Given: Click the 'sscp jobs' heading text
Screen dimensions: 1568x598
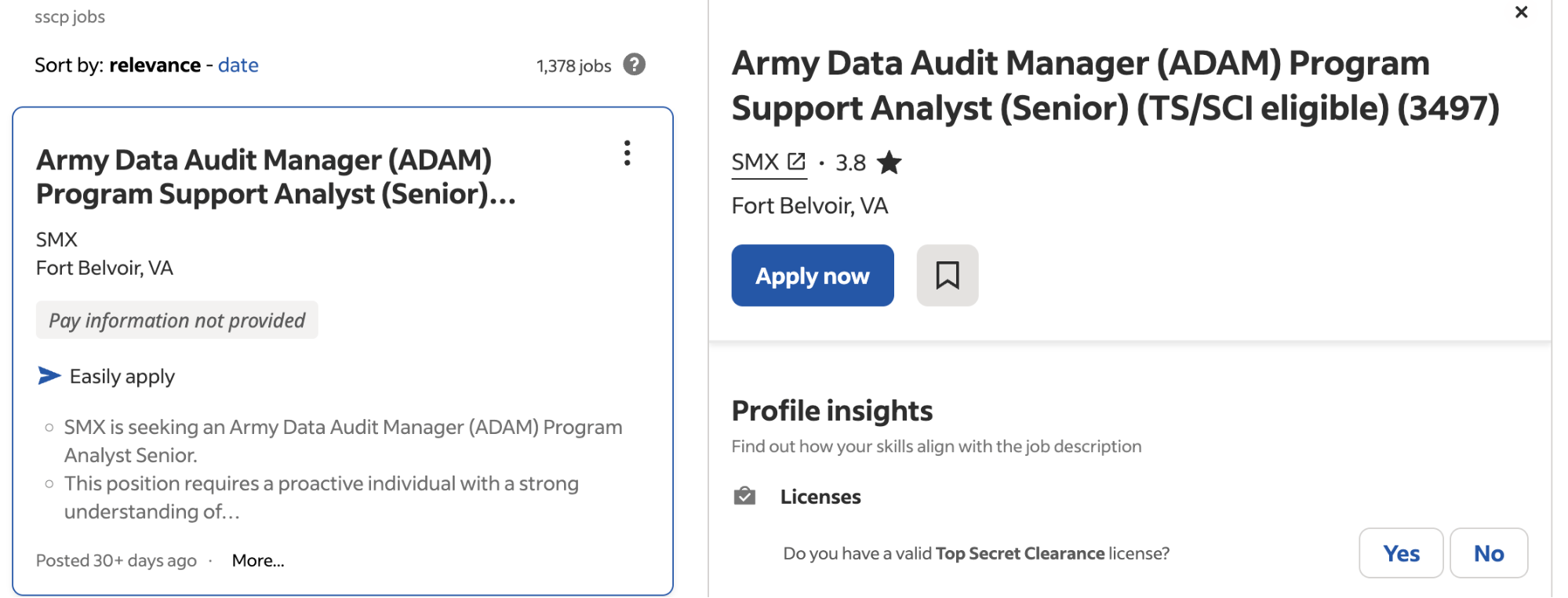Looking at the screenshot, I should [x=70, y=16].
